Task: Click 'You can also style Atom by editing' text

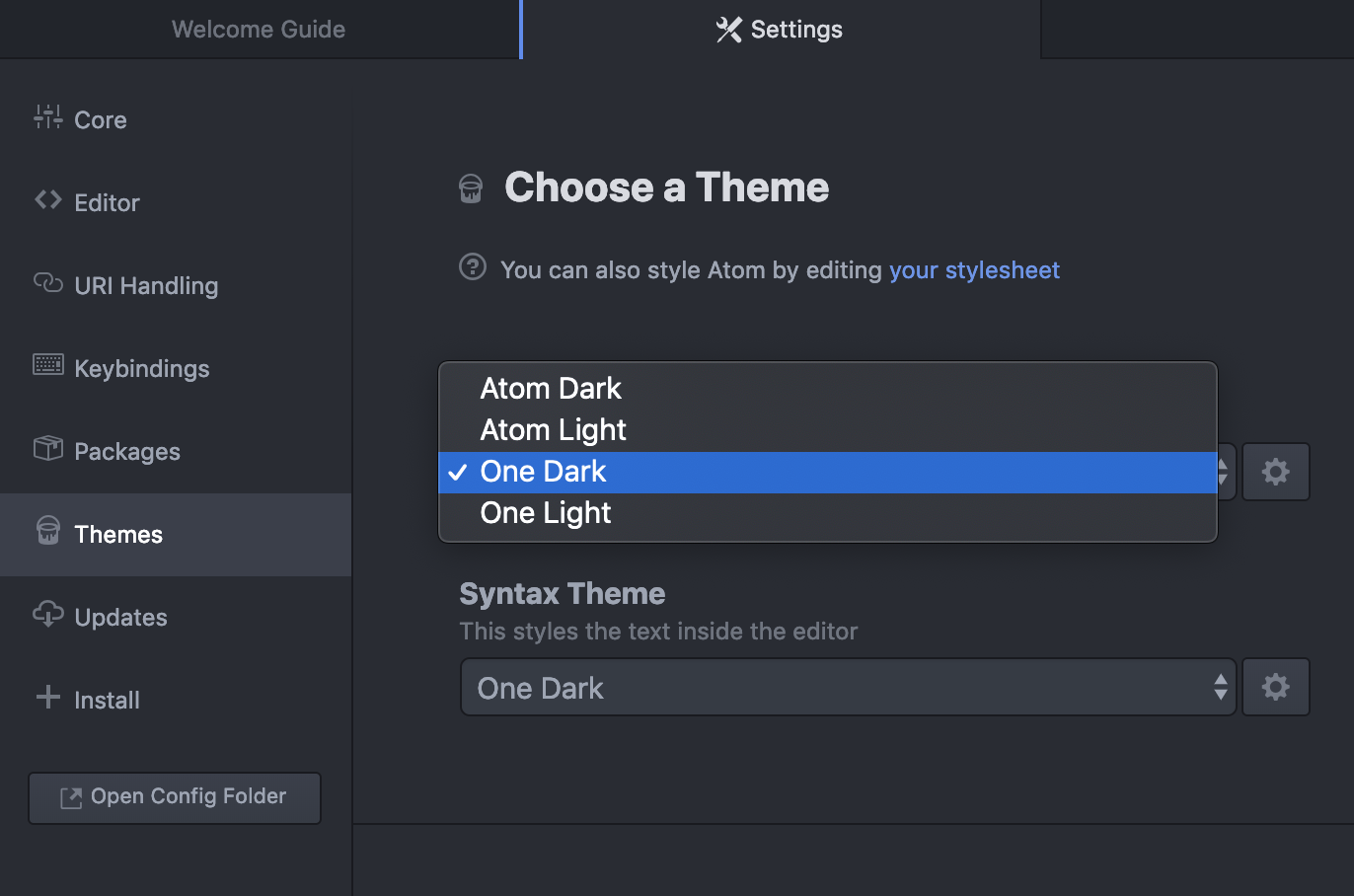Action: click(691, 269)
